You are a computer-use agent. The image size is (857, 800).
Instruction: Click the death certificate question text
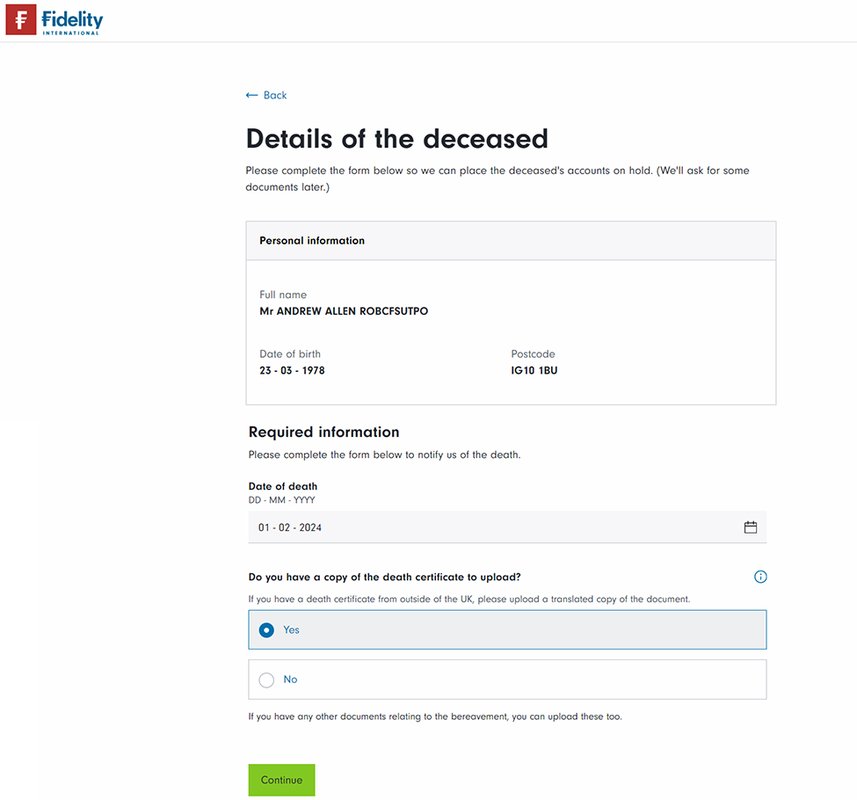tap(384, 577)
